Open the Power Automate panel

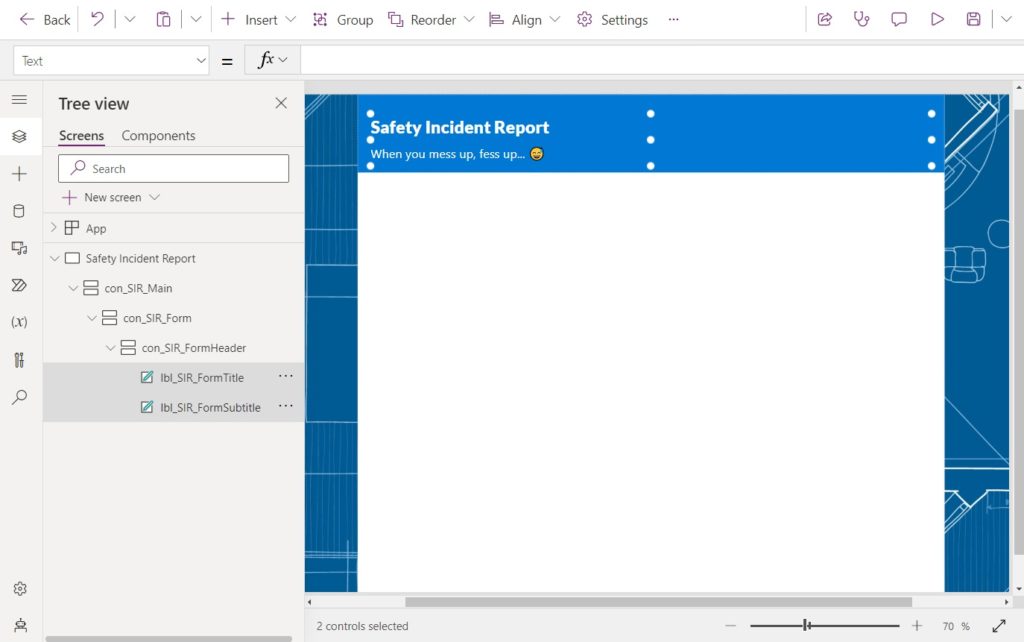(x=19, y=285)
